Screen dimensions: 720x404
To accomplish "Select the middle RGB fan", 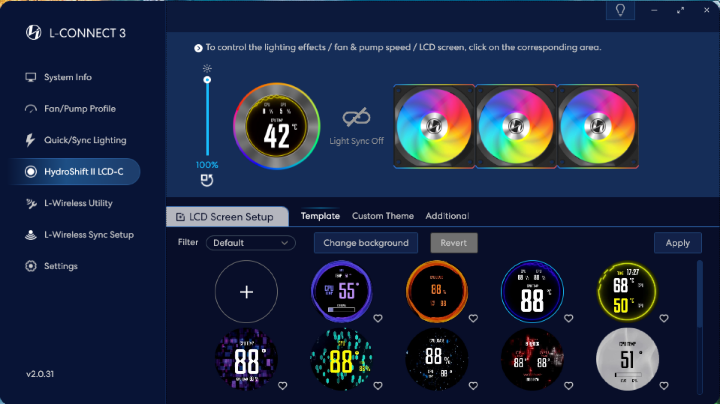I will point(515,126).
